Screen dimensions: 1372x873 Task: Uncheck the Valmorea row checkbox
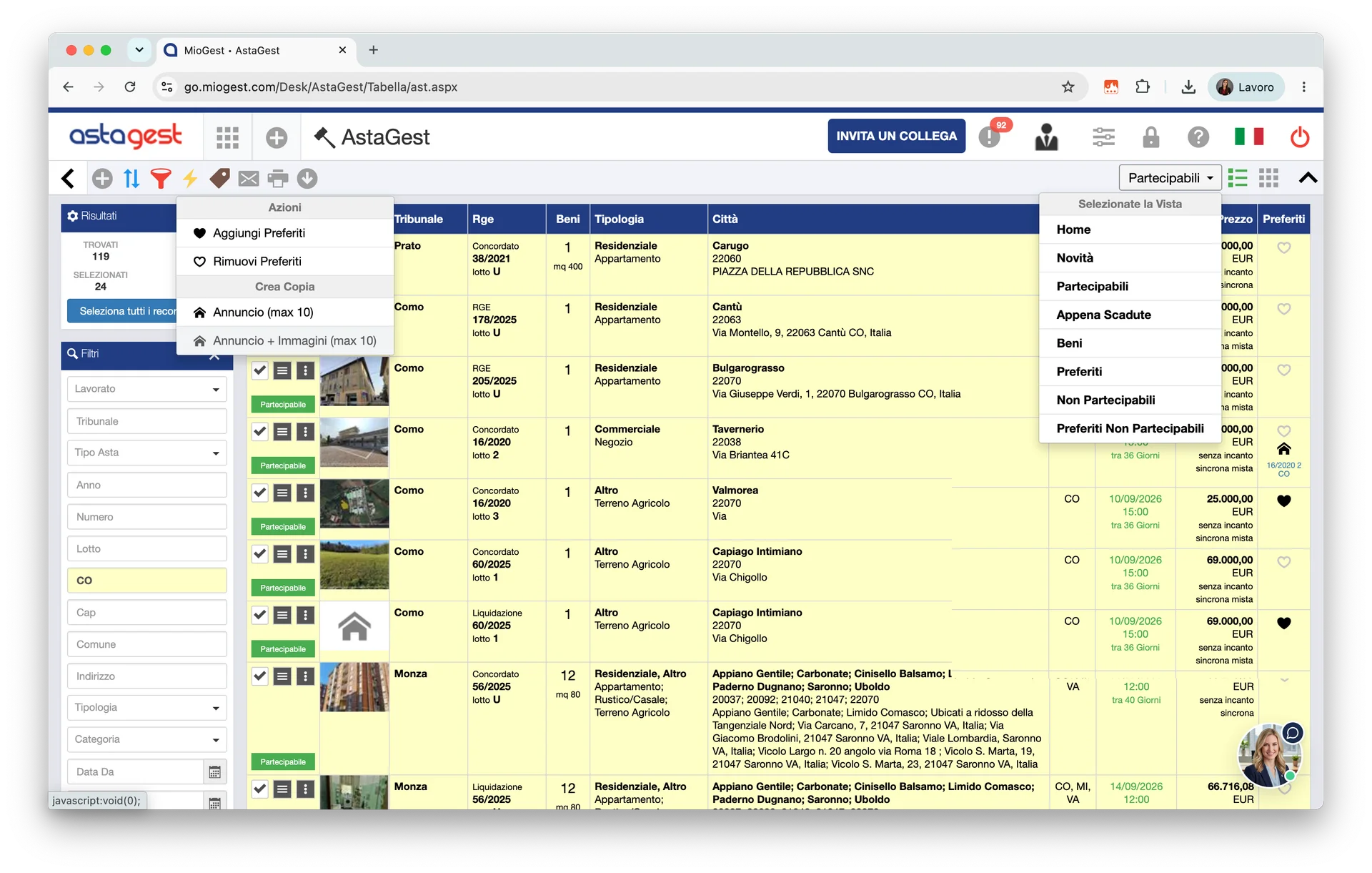coord(260,493)
